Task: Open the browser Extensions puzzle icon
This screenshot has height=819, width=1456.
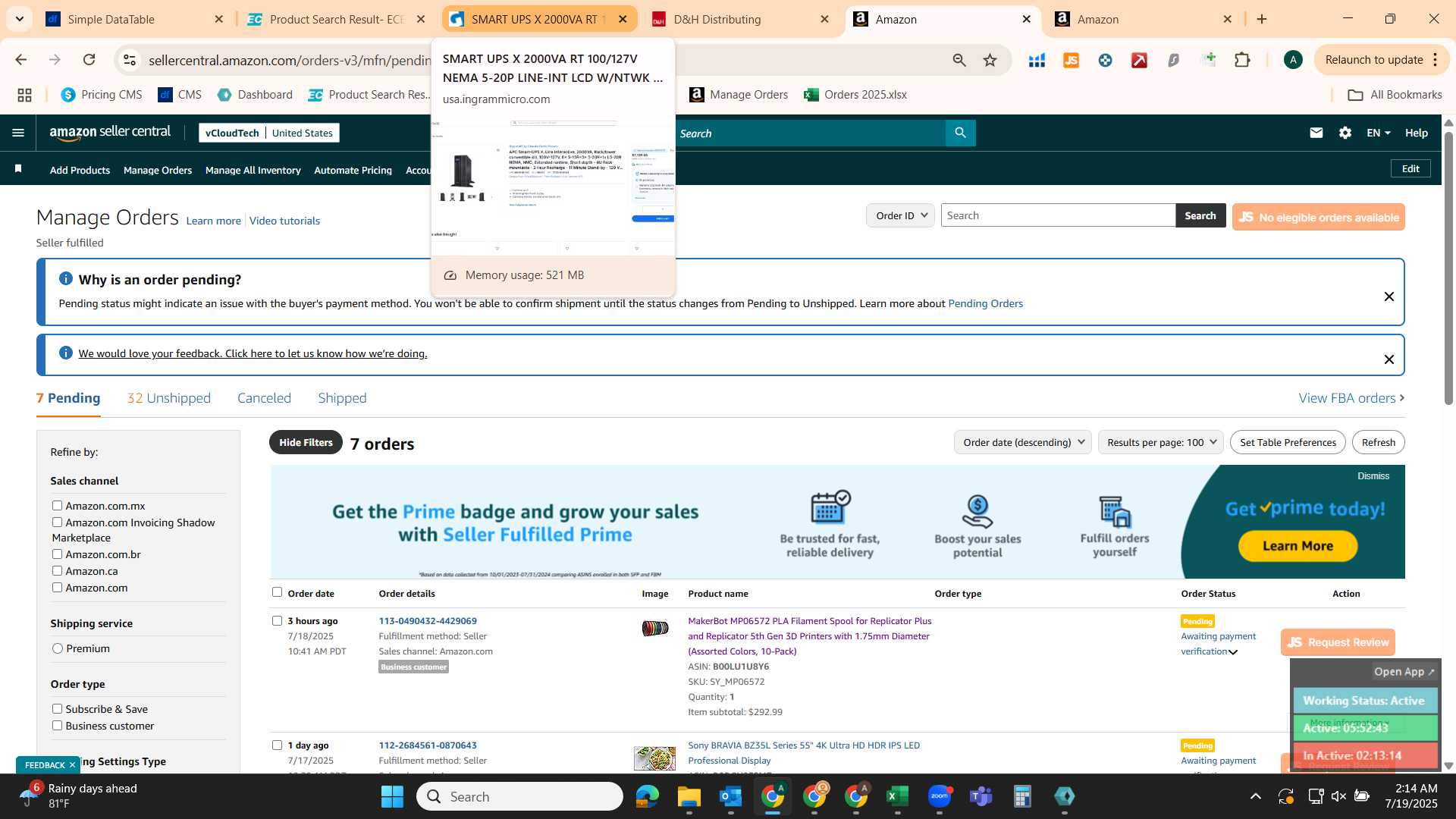Action: 1242,60
